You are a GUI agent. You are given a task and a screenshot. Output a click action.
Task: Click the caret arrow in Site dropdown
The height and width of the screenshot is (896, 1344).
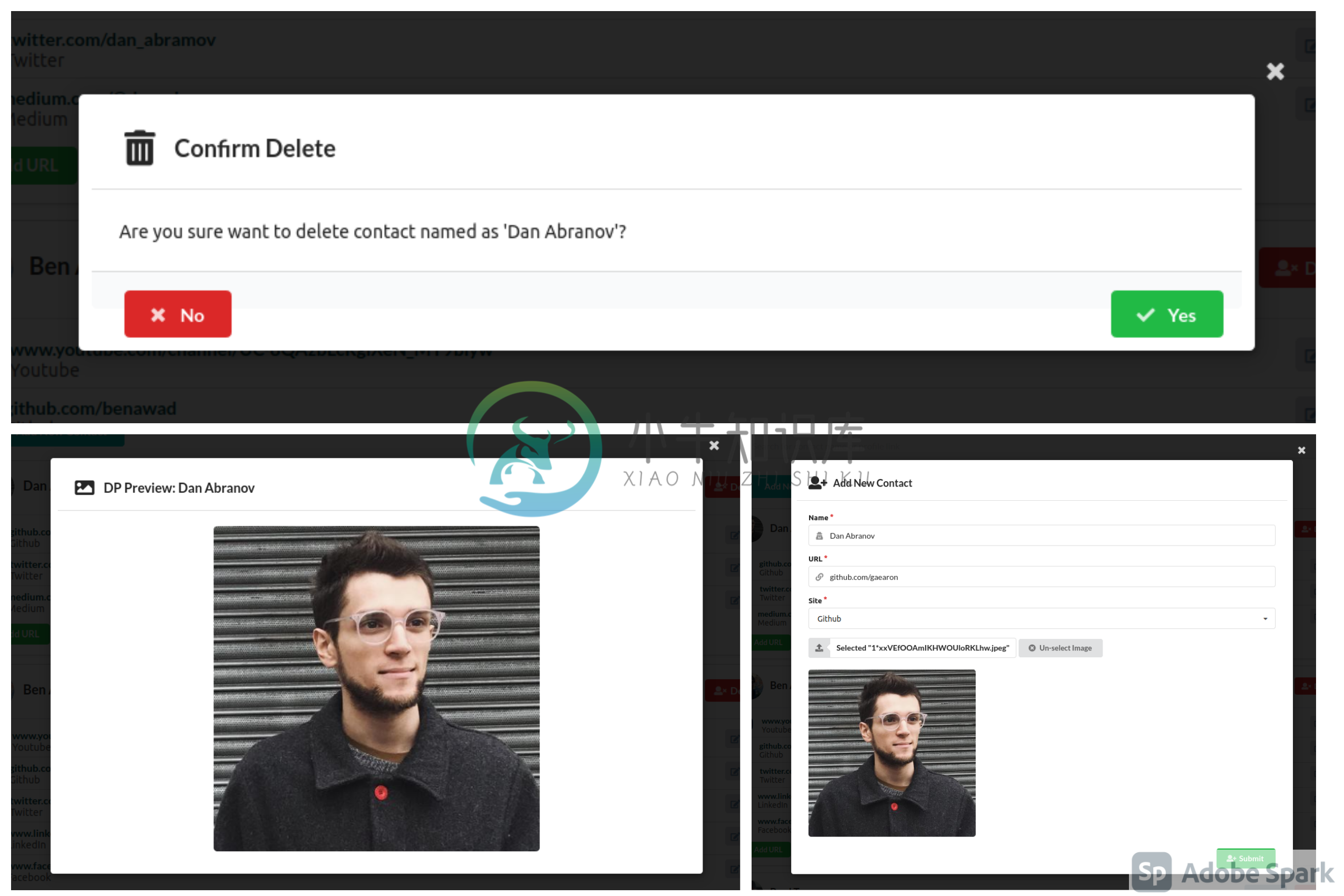(x=1264, y=619)
